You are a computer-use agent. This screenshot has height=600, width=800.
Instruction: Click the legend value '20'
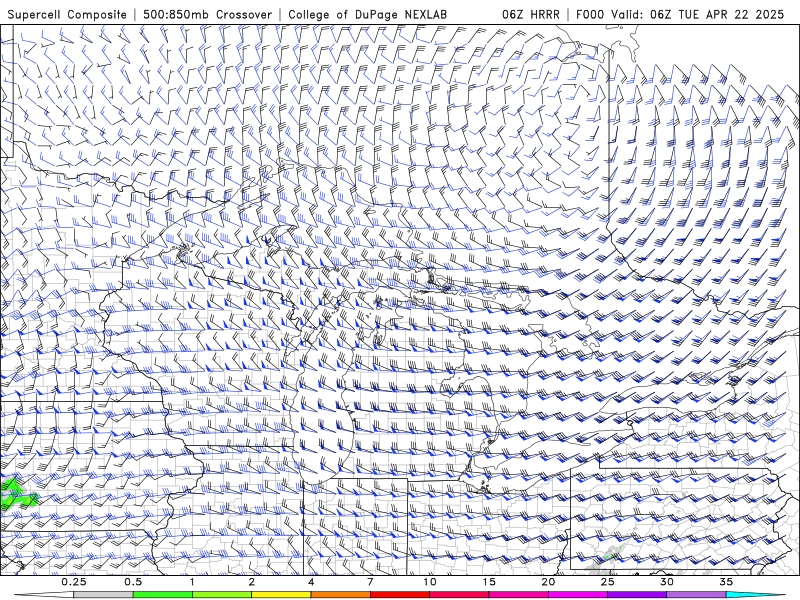[x=548, y=582]
